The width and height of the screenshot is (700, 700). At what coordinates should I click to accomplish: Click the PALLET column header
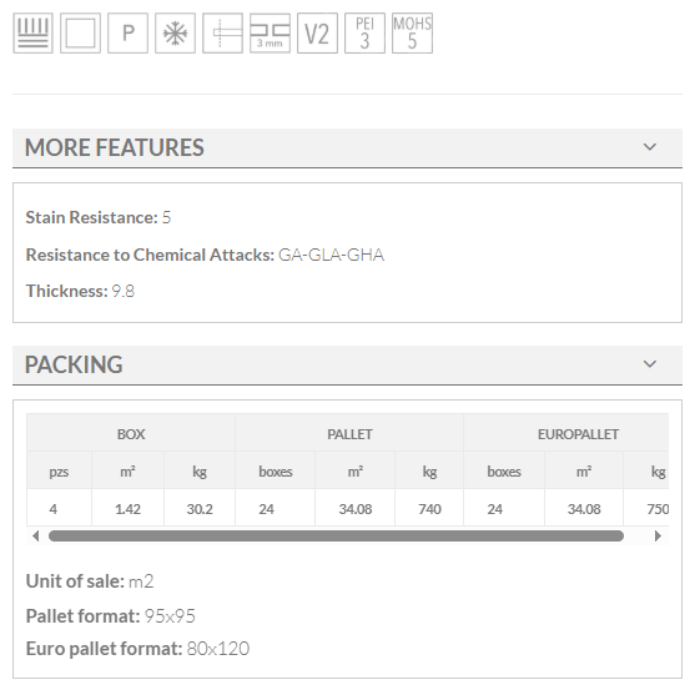(x=349, y=435)
